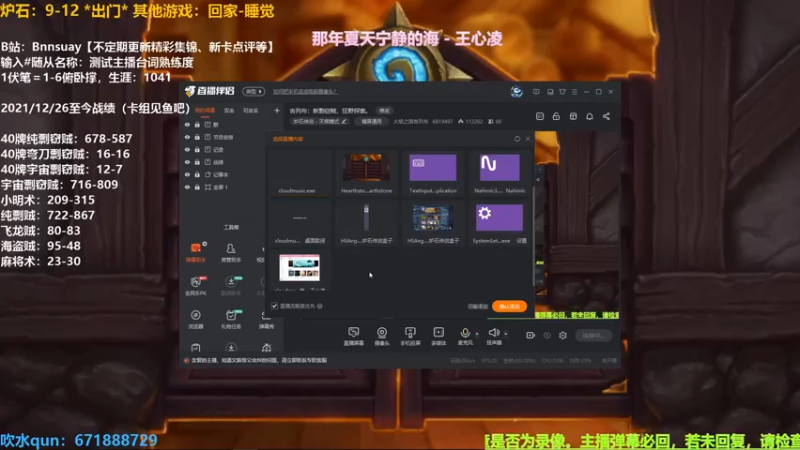Select the cloudmusic 桌面歌词 tile
Image resolution: width=800 pixels, height=450 pixels.
click(299, 223)
